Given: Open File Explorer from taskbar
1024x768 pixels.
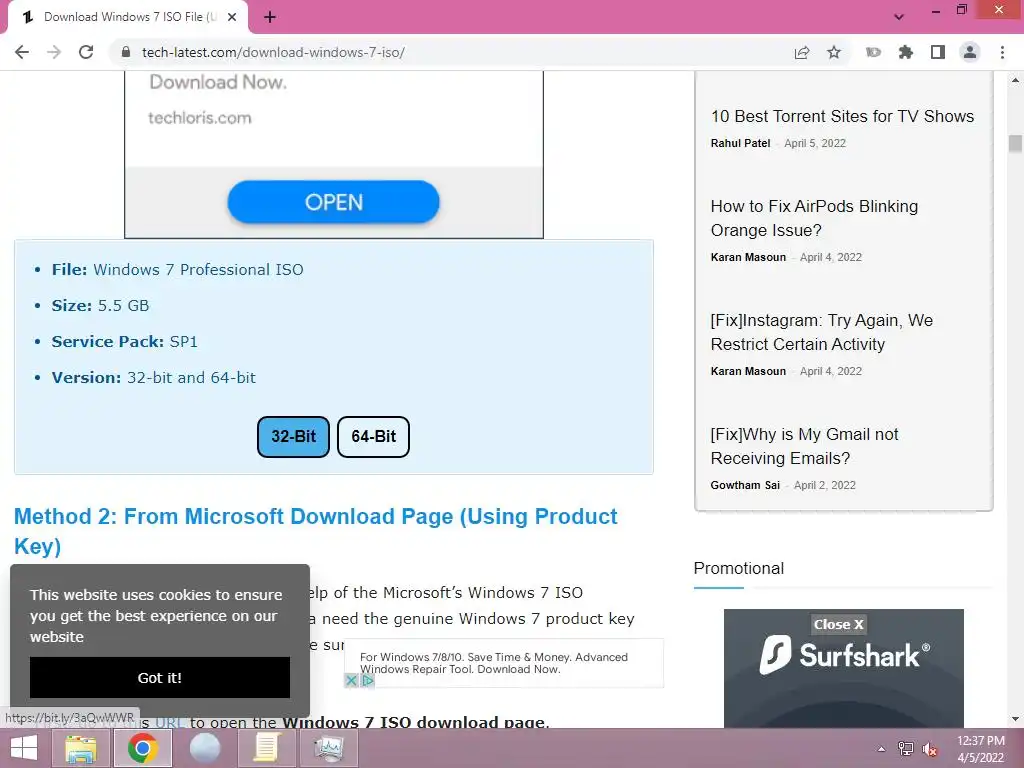Looking at the screenshot, I should pos(81,748).
